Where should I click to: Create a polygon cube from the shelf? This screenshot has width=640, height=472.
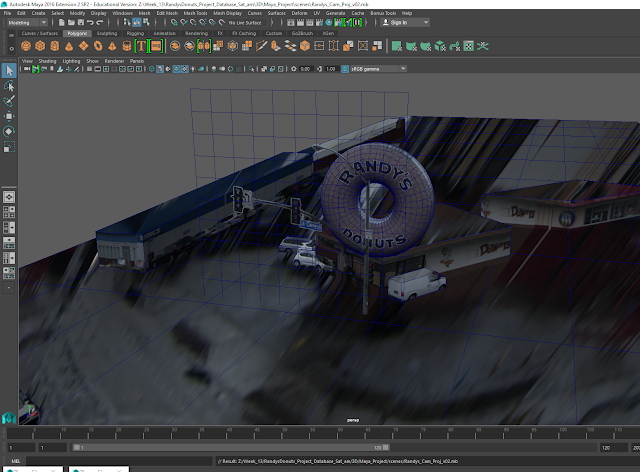point(40,46)
